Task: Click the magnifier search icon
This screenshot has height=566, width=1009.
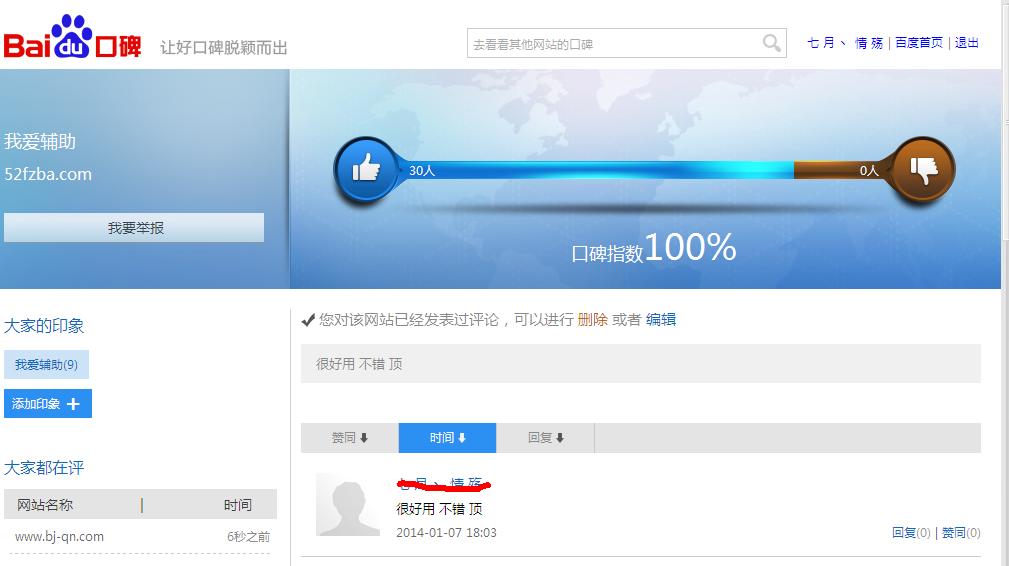Action: tap(772, 43)
